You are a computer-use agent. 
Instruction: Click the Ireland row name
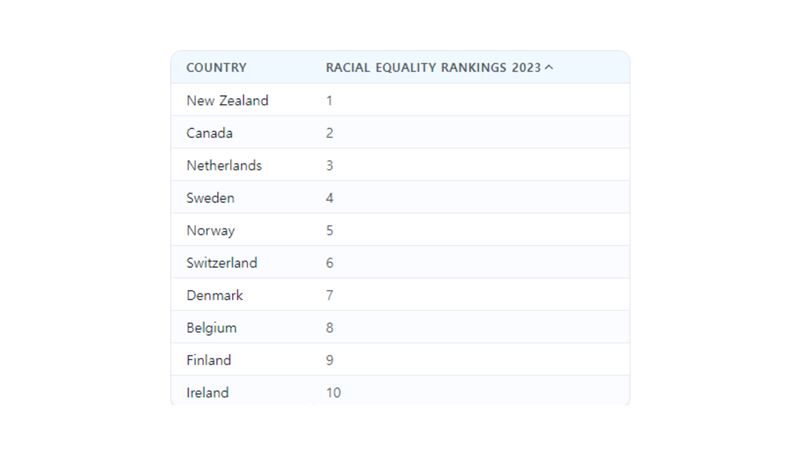click(x=207, y=393)
